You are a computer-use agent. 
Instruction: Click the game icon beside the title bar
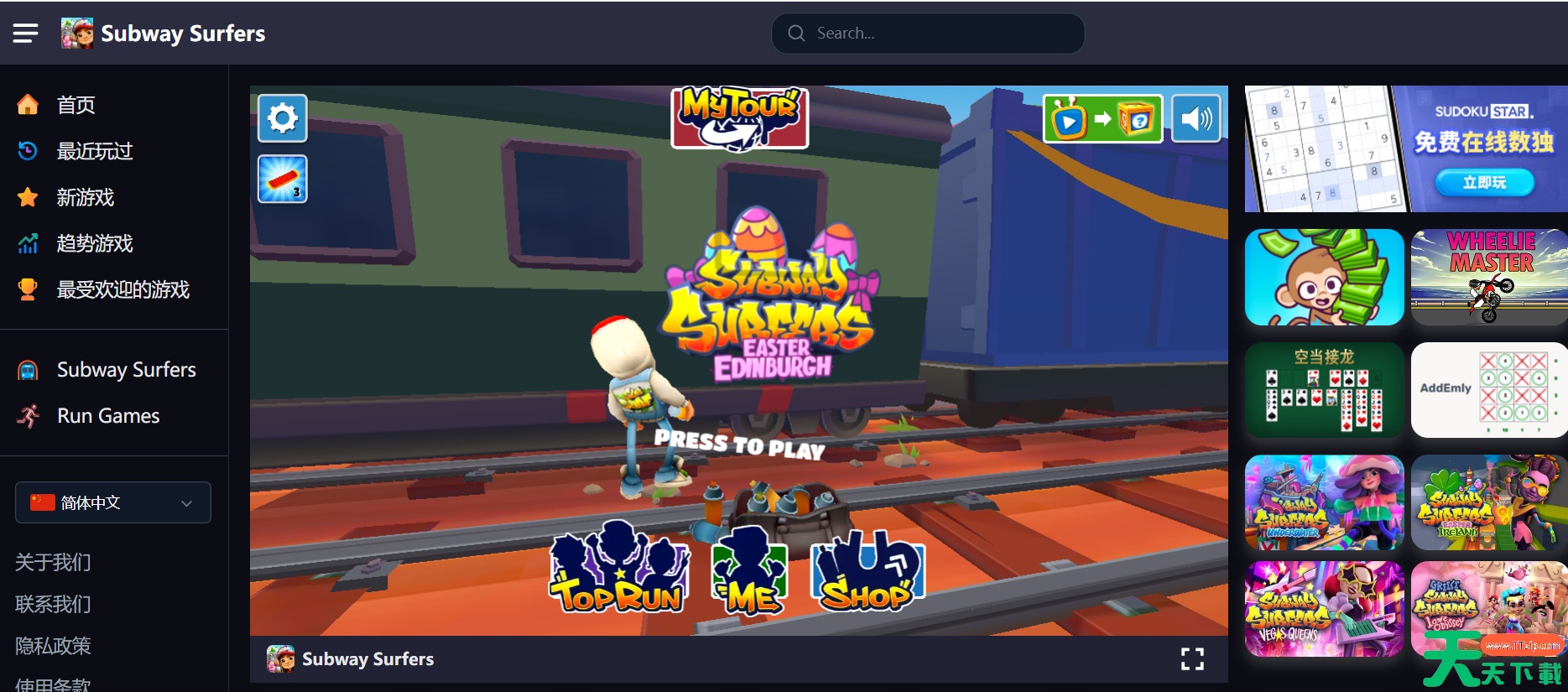[280, 659]
